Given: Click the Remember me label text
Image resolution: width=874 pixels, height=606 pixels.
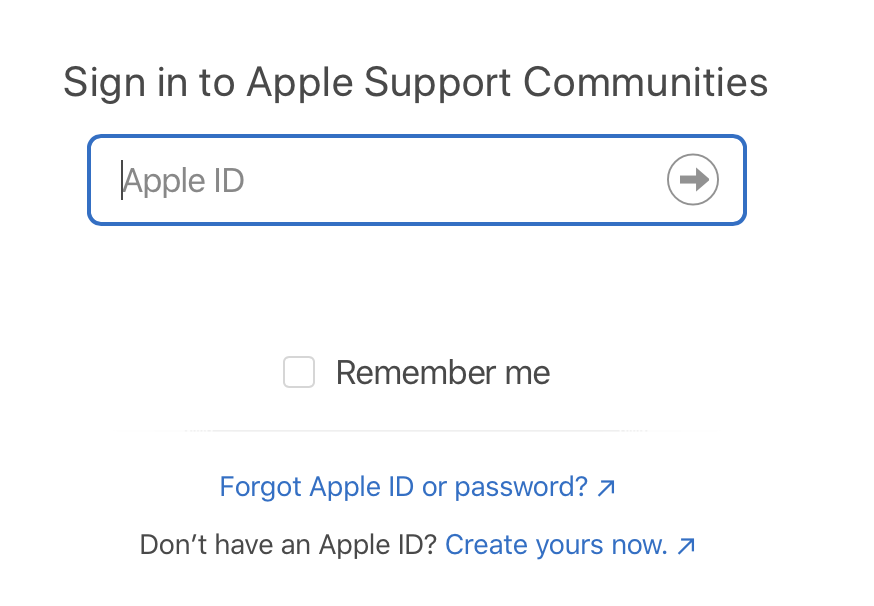Looking at the screenshot, I should (x=442, y=373).
